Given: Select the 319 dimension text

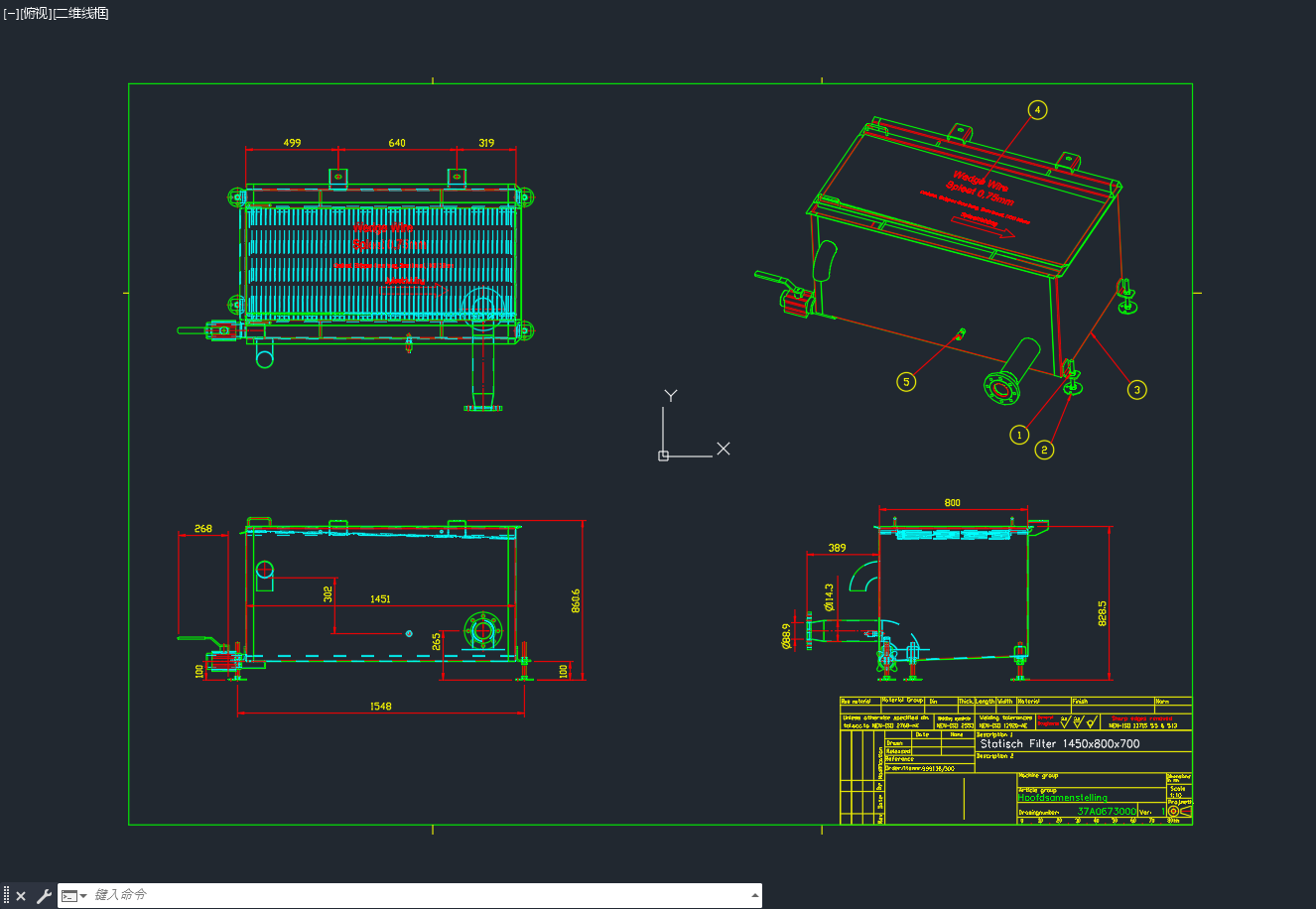Looking at the screenshot, I should (486, 143).
